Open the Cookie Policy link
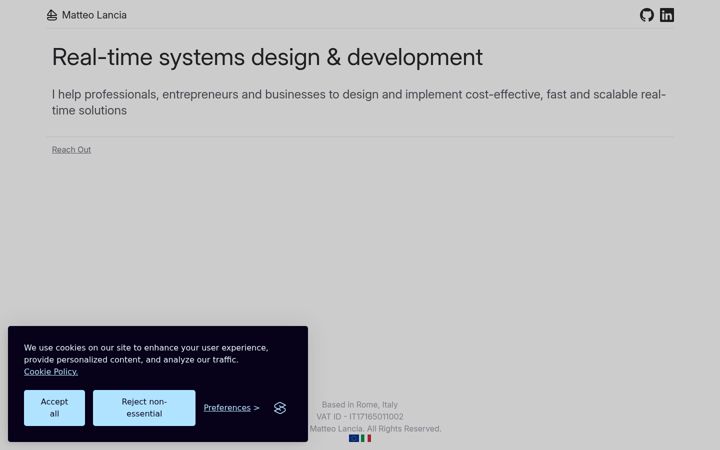This screenshot has height=450, width=720. click(x=51, y=372)
